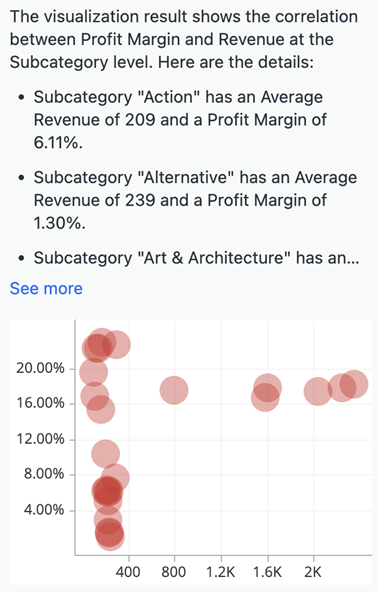This screenshot has width=378, height=592.
Task: Select the lowest bubble near the x-axis
Action: pyautogui.click(x=110, y=536)
